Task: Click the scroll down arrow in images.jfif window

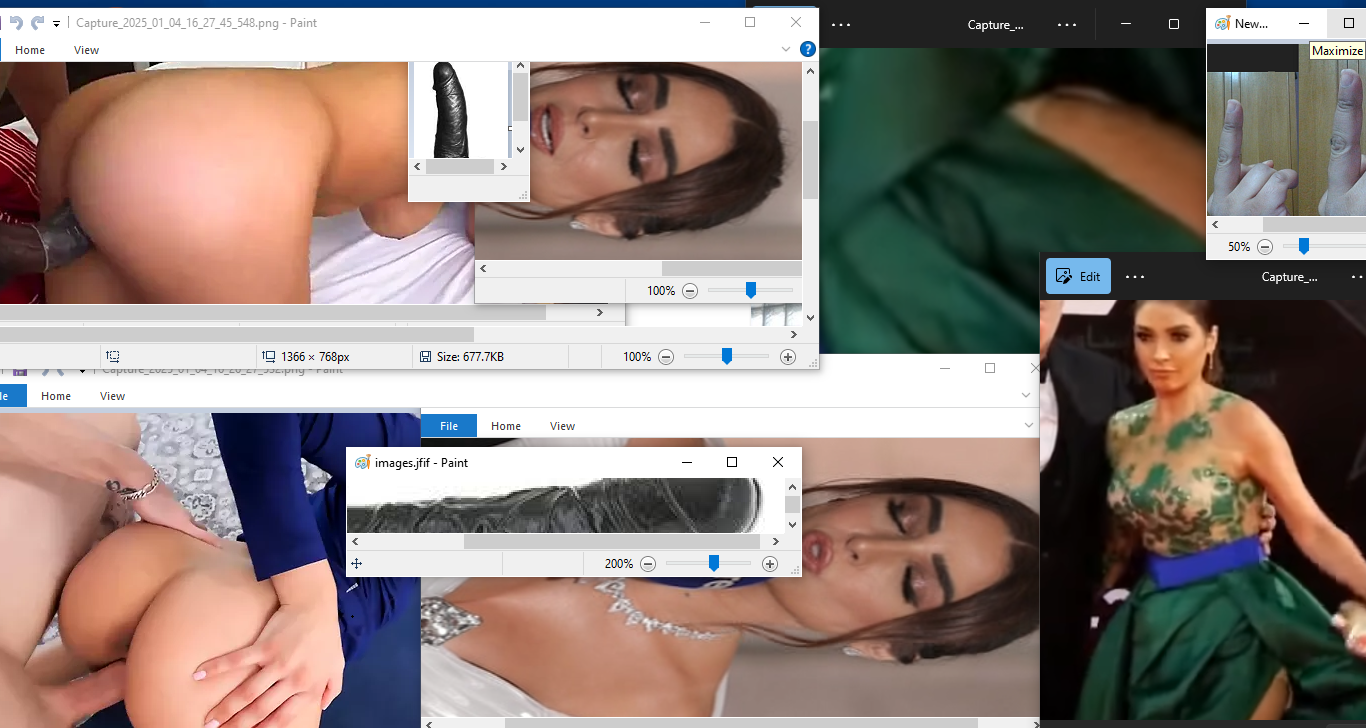Action: (x=792, y=524)
